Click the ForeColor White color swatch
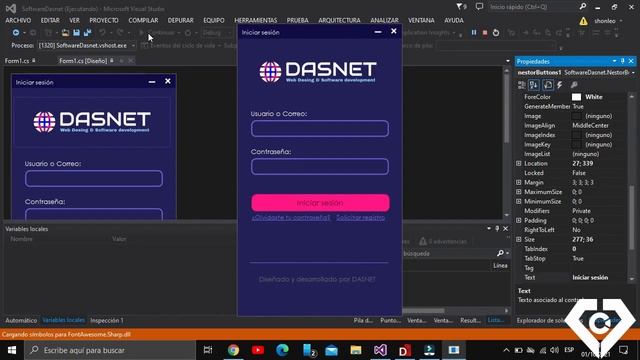Screen dimensions: 640x360 click(x=576, y=97)
